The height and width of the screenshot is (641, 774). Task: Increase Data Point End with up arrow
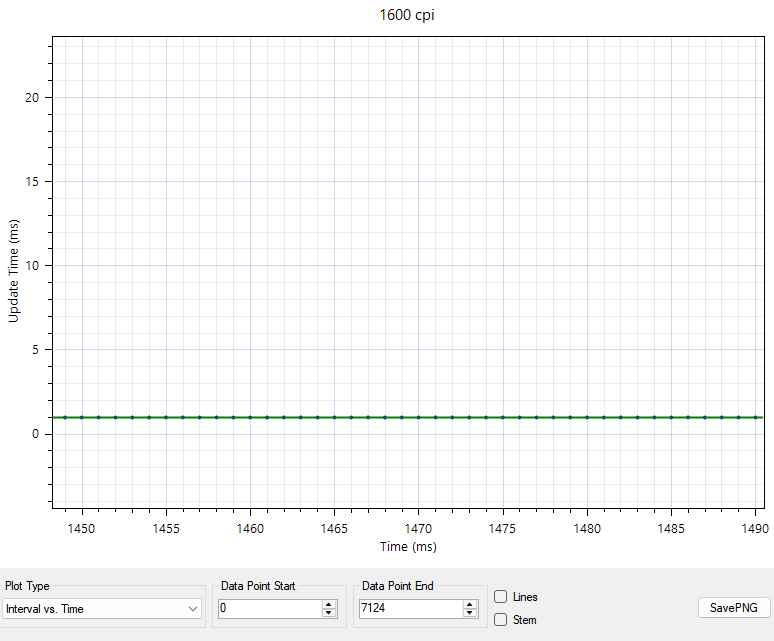pyautogui.click(x=470, y=604)
